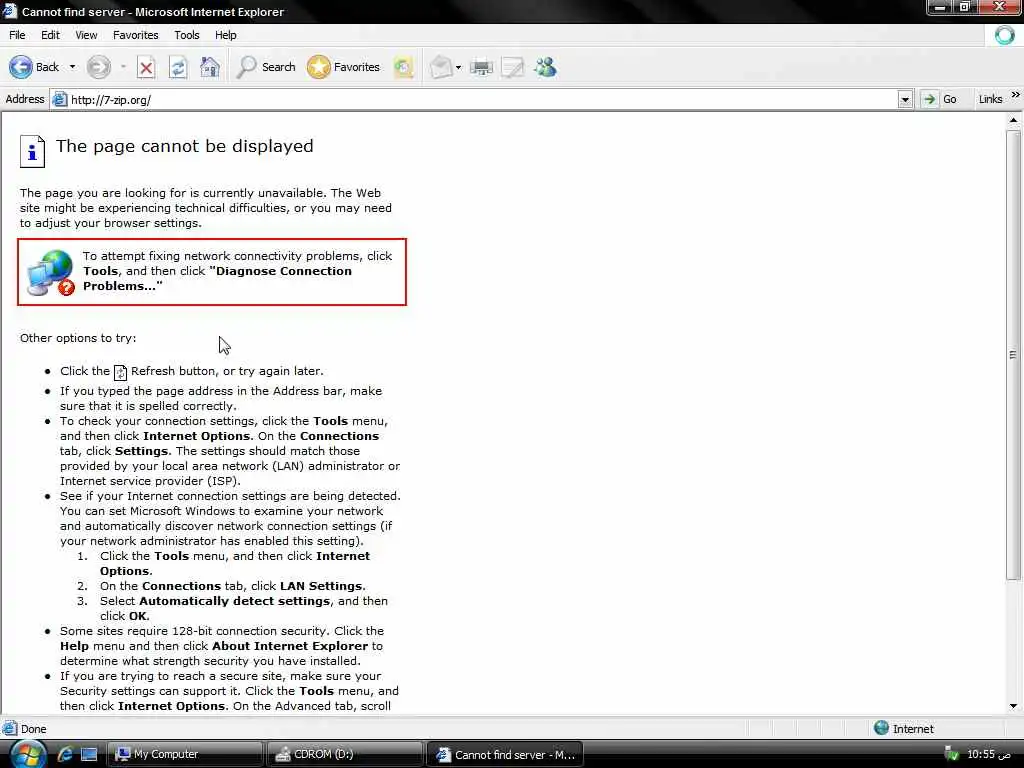1024x768 pixels.
Task: Launch Internet Explorer from quick launch
Action: [x=65, y=754]
